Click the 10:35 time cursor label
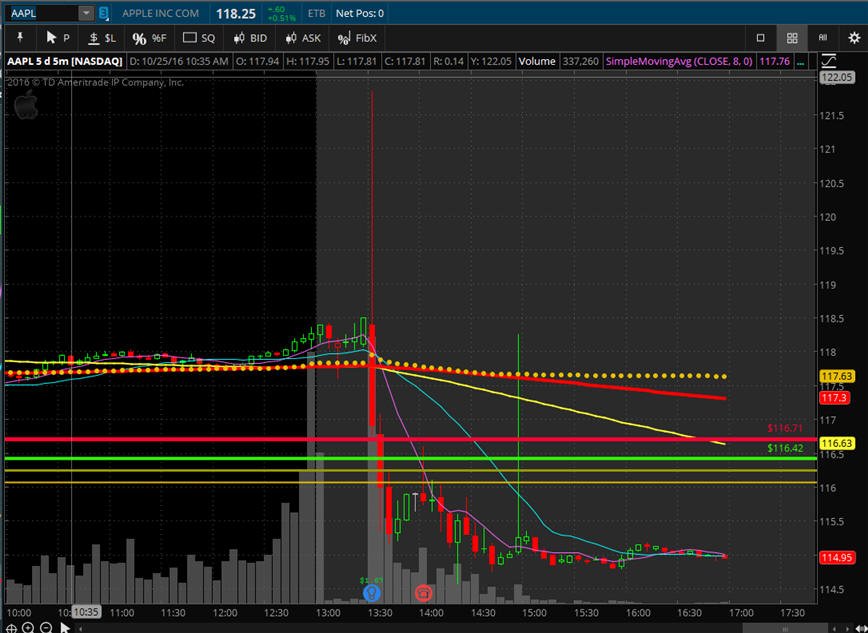The width and height of the screenshot is (868, 633). tap(86, 612)
